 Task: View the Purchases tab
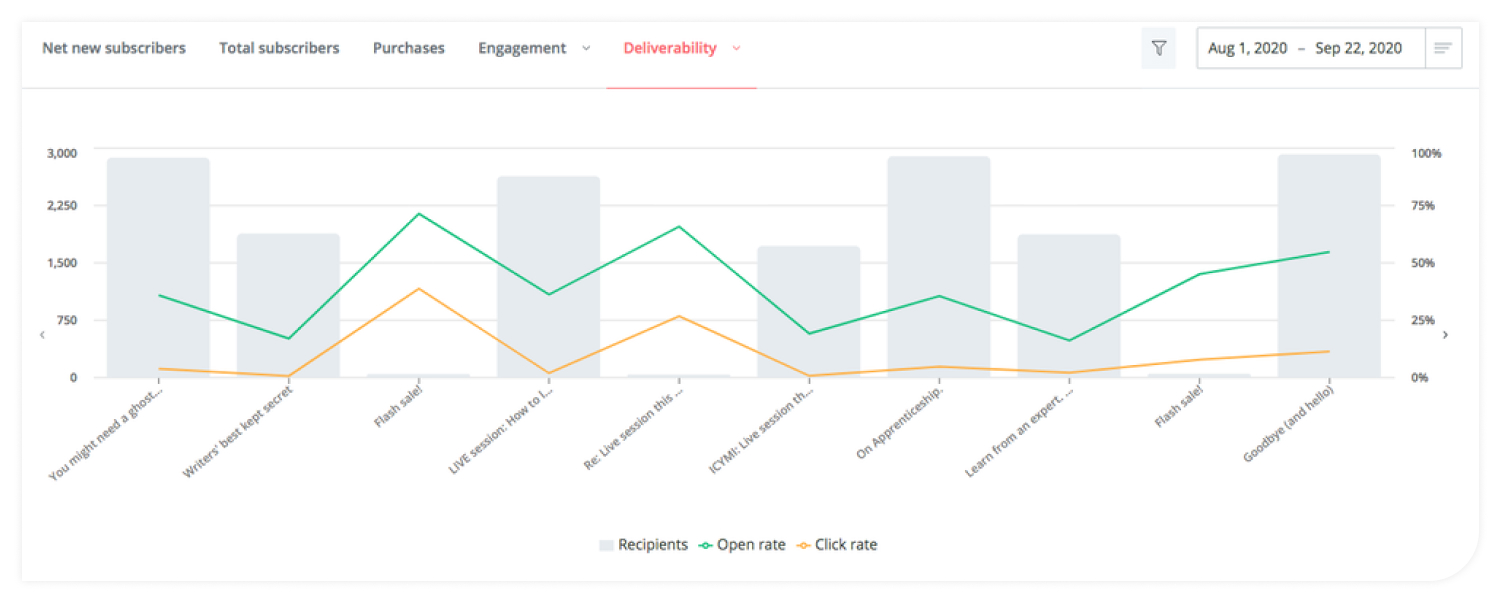[408, 47]
